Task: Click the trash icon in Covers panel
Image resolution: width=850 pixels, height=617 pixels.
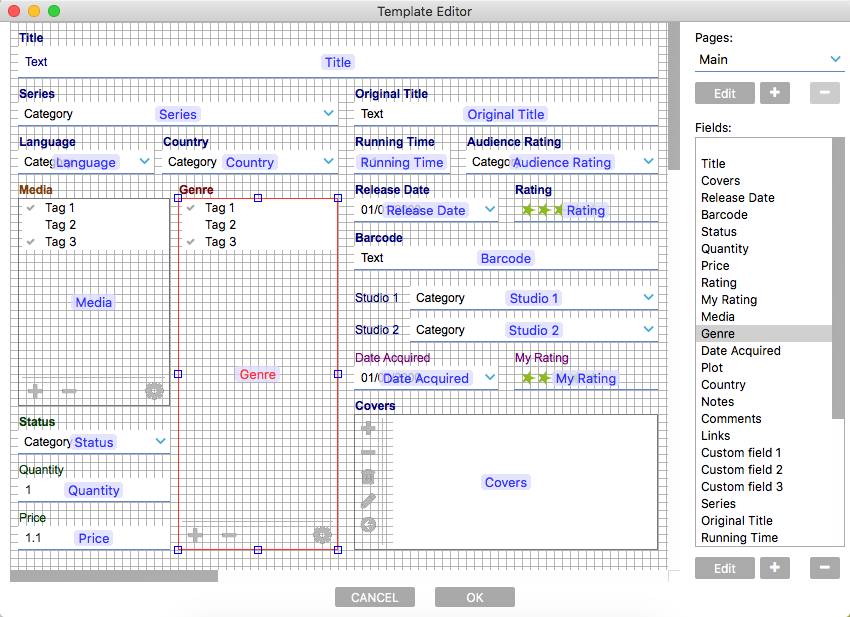Action: click(368, 476)
